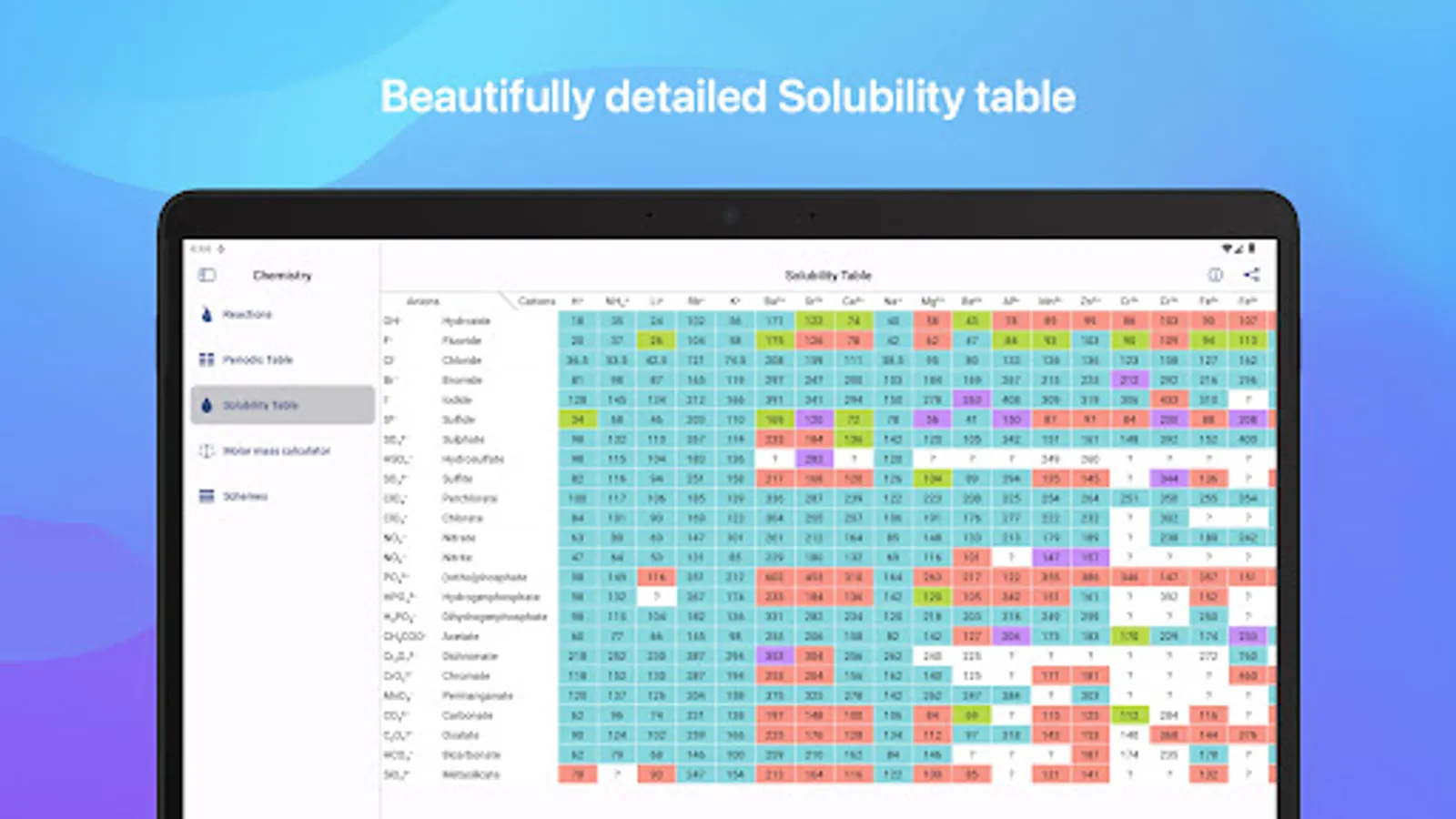Click the Chemistry title in the sidebar header
Image resolution: width=1456 pixels, height=819 pixels.
pos(282,275)
